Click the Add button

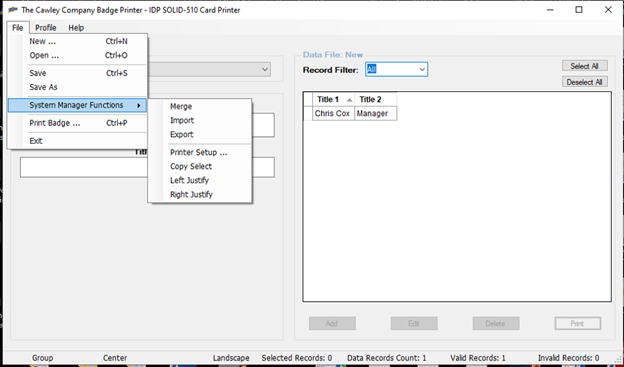coord(332,323)
